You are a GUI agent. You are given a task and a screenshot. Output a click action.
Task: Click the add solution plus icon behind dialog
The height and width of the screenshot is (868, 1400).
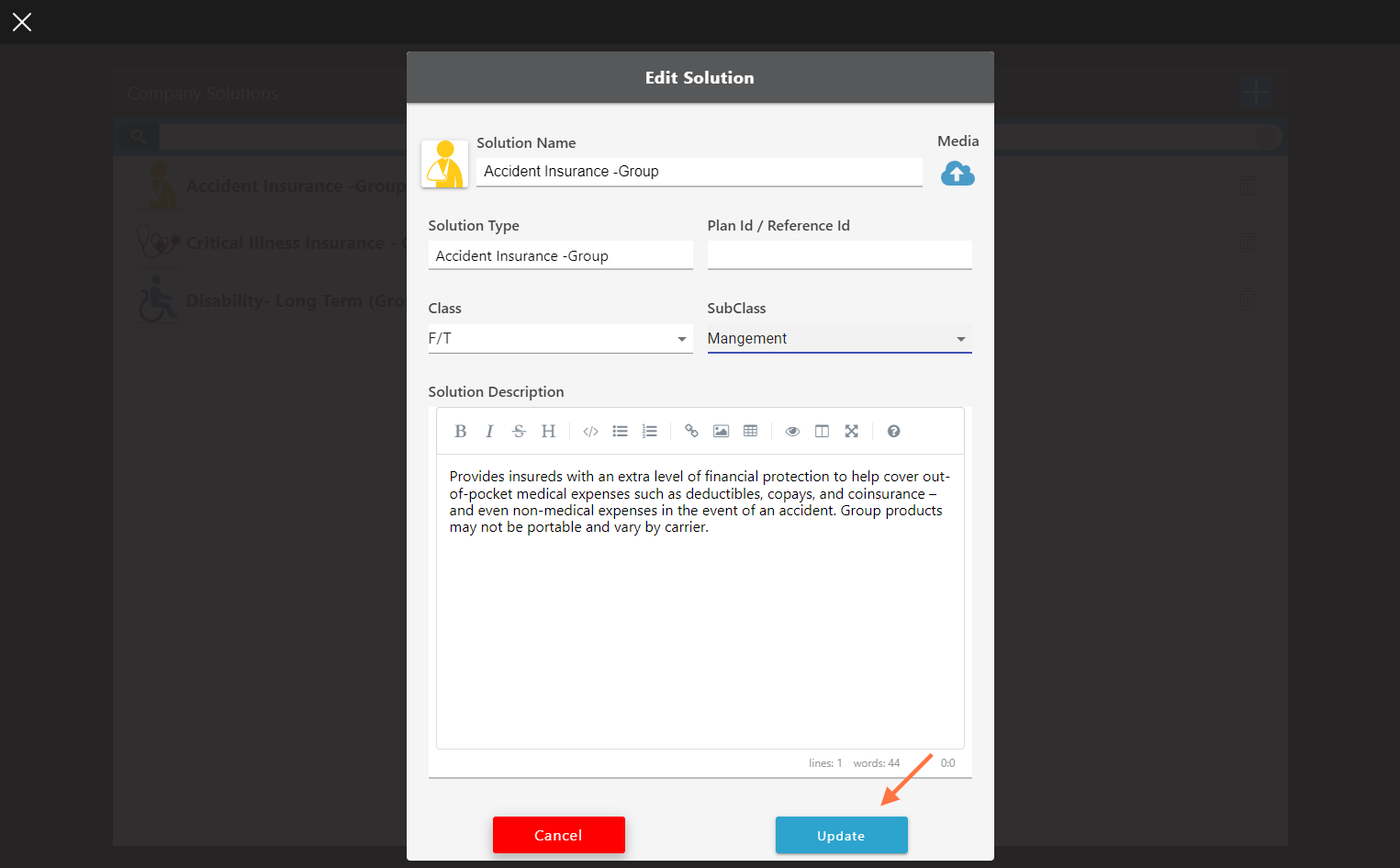point(1255,92)
